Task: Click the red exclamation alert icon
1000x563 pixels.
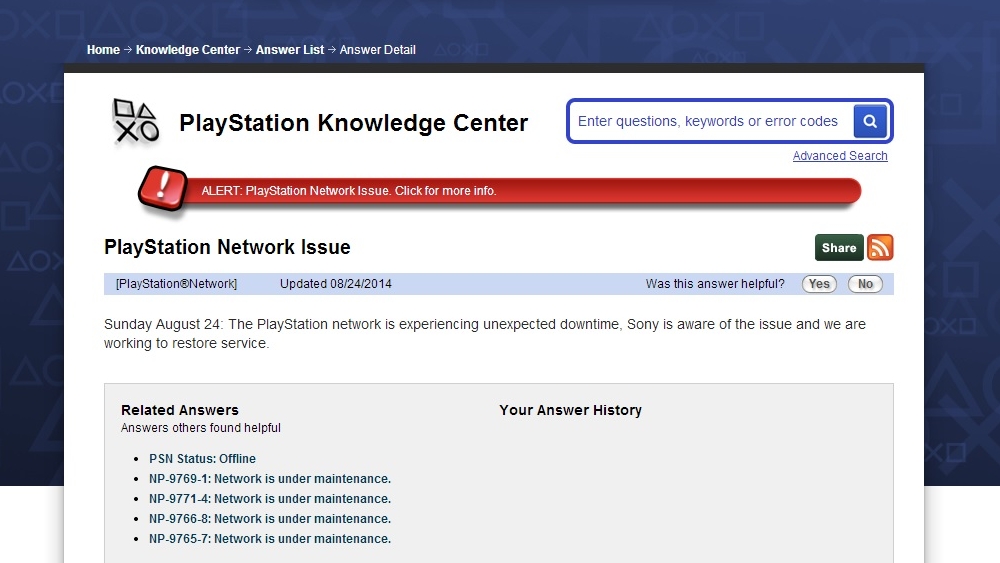Action: click(x=163, y=188)
